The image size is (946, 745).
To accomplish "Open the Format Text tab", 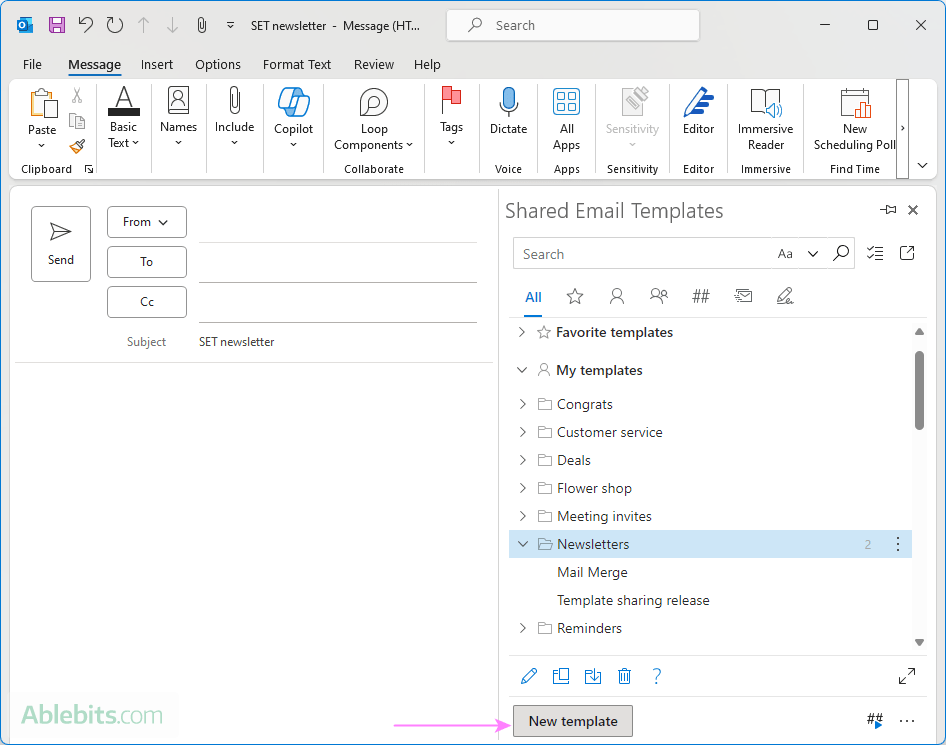I will [297, 64].
